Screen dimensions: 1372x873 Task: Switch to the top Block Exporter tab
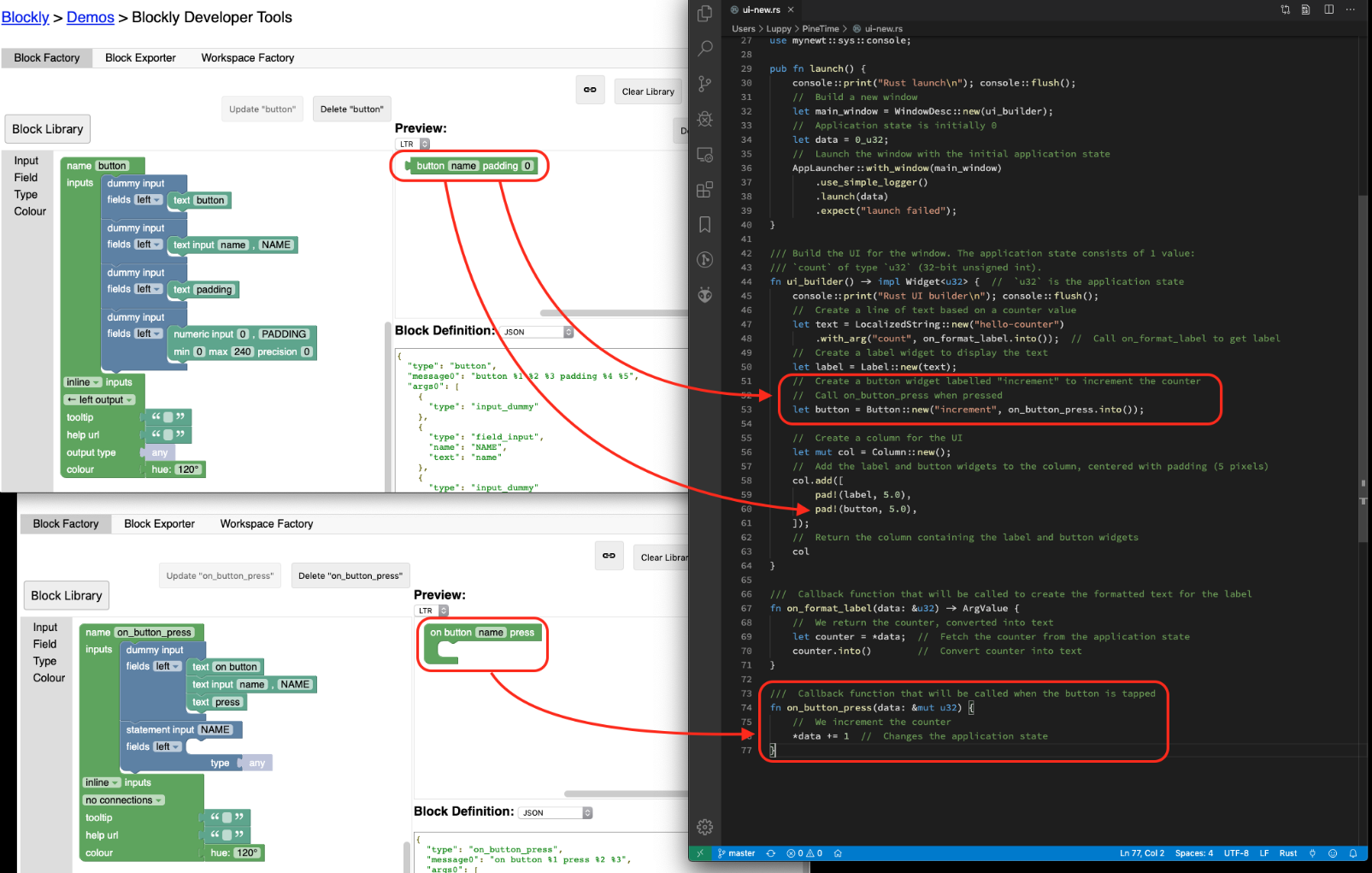pyautogui.click(x=140, y=58)
